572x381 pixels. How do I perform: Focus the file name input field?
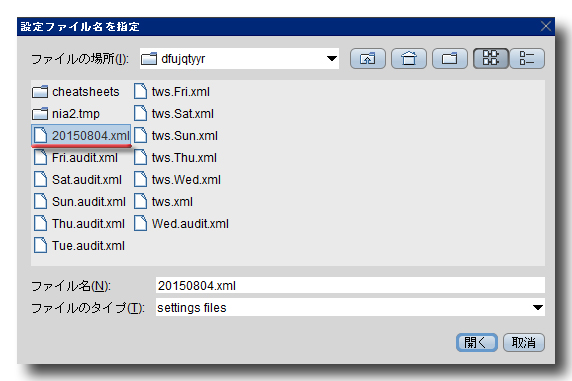[x=350, y=285]
